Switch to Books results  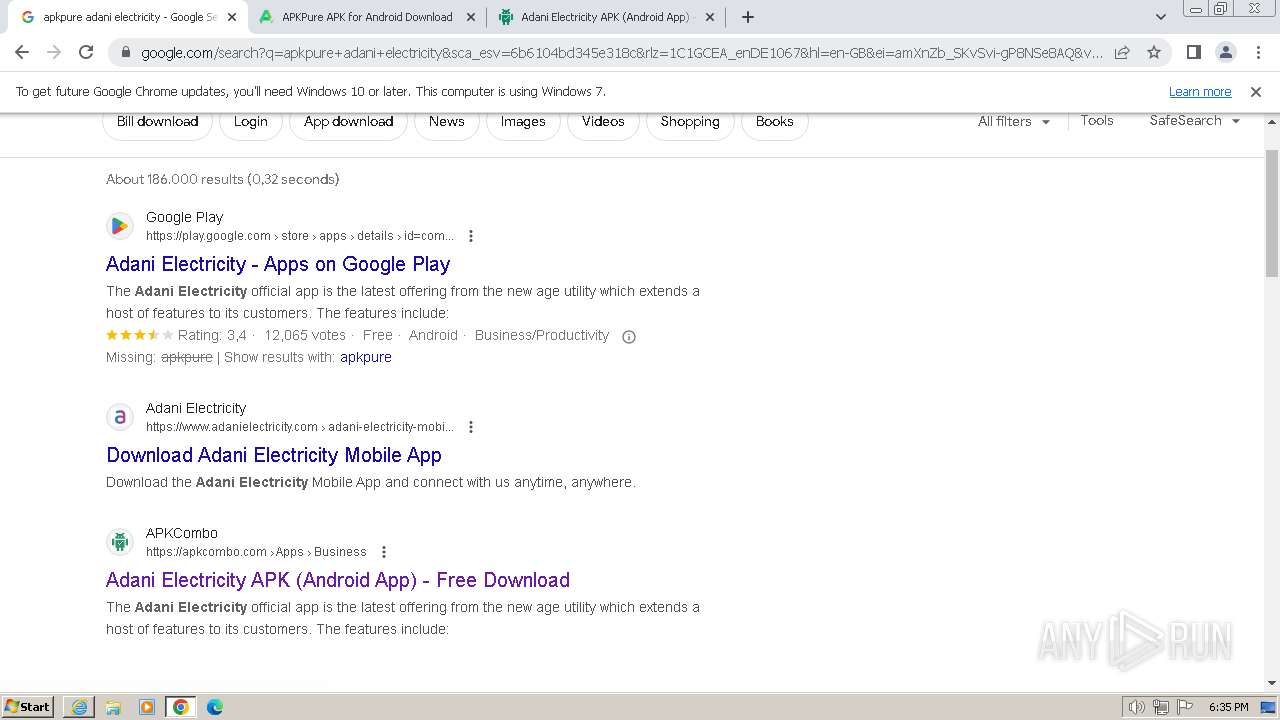(774, 122)
